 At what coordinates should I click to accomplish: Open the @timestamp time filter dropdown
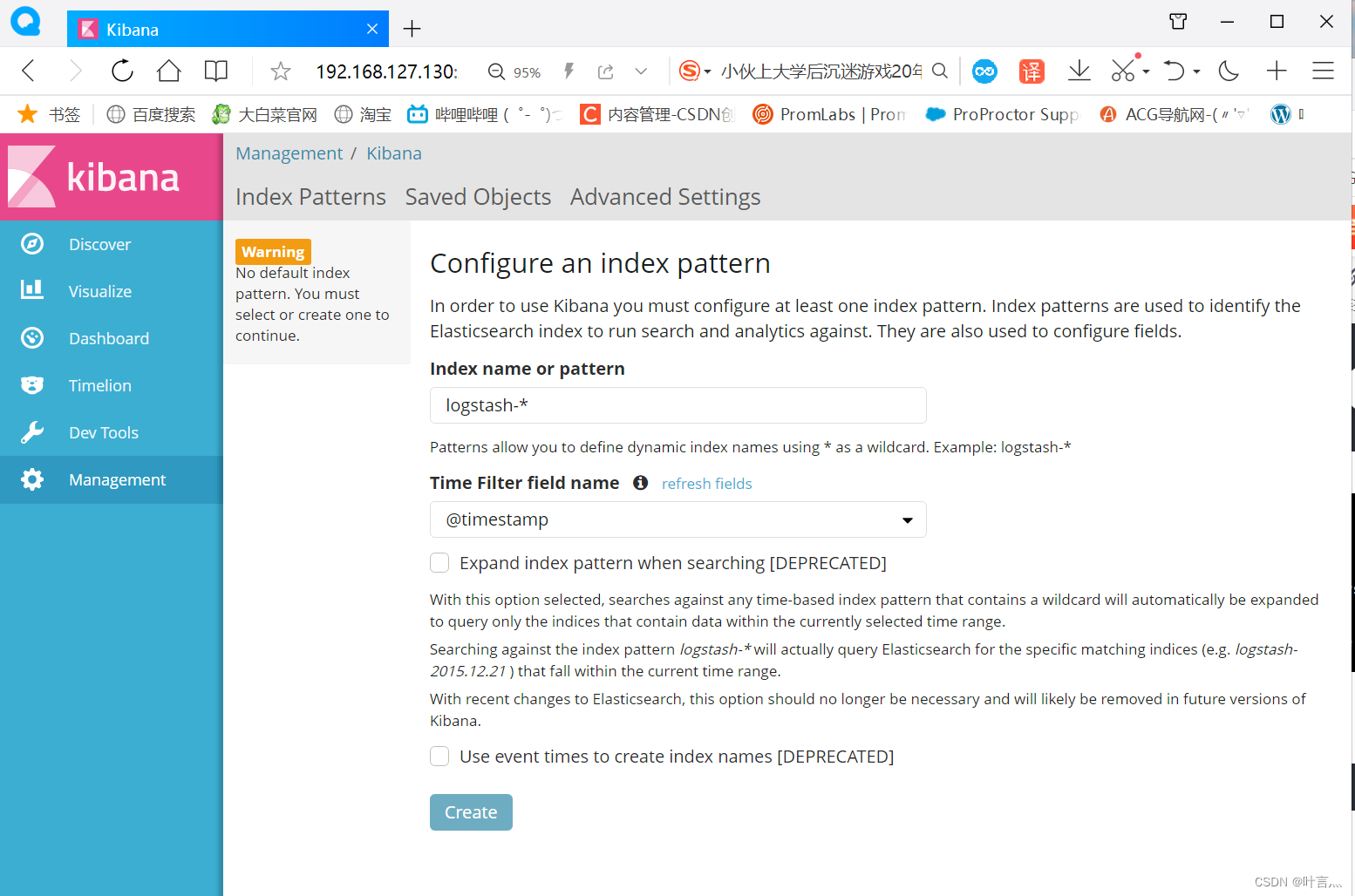(677, 519)
